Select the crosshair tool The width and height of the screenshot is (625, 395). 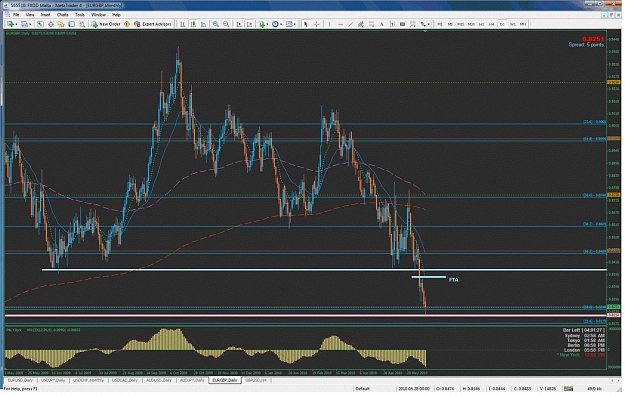pyautogui.click(x=316, y=24)
